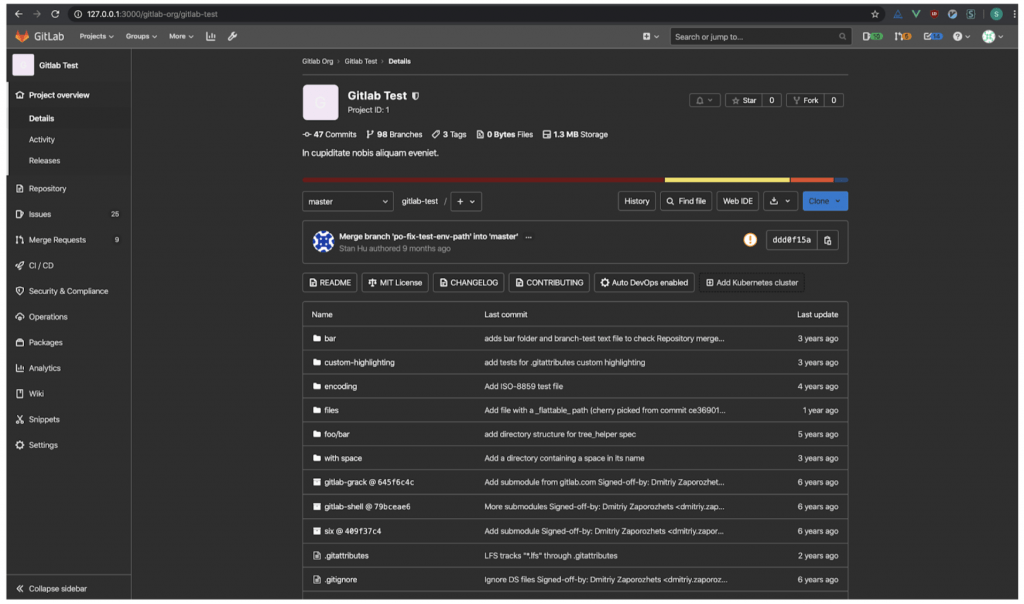Image resolution: width=1024 pixels, height=604 pixels.
Task: Click the Auto DevOps enabled button
Action: pos(644,283)
